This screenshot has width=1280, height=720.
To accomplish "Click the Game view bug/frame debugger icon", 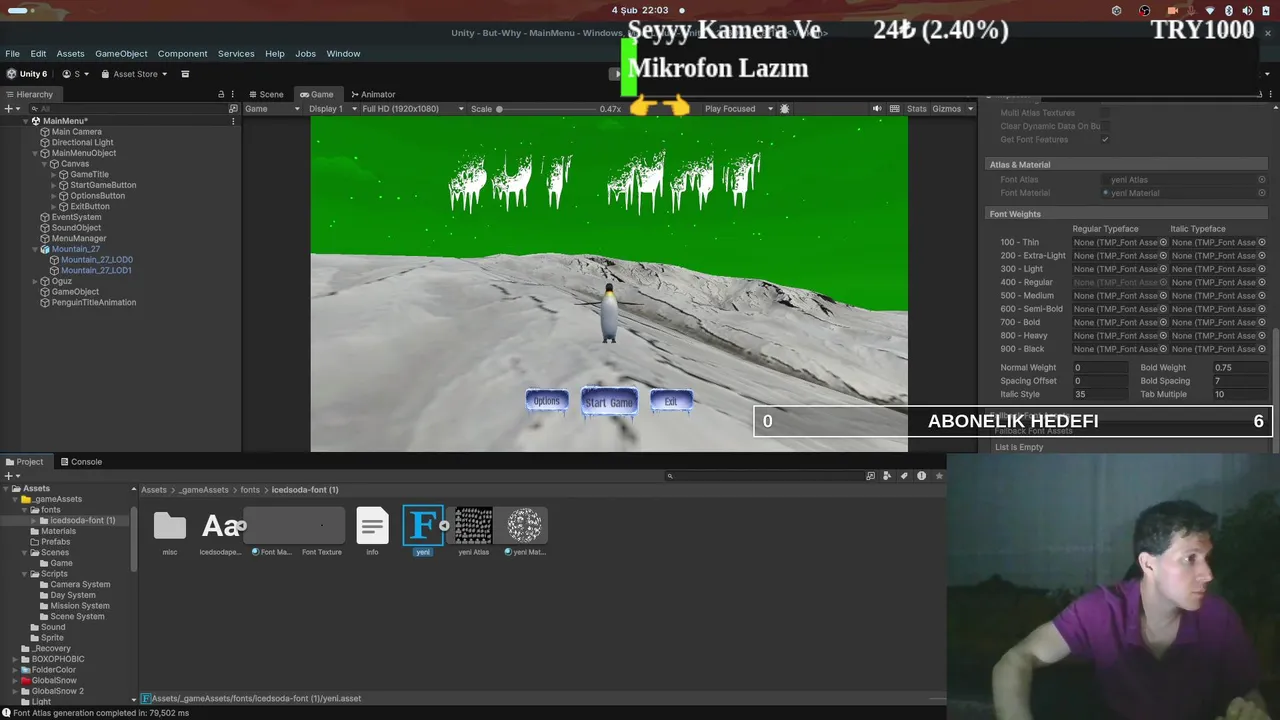I will tap(785, 109).
